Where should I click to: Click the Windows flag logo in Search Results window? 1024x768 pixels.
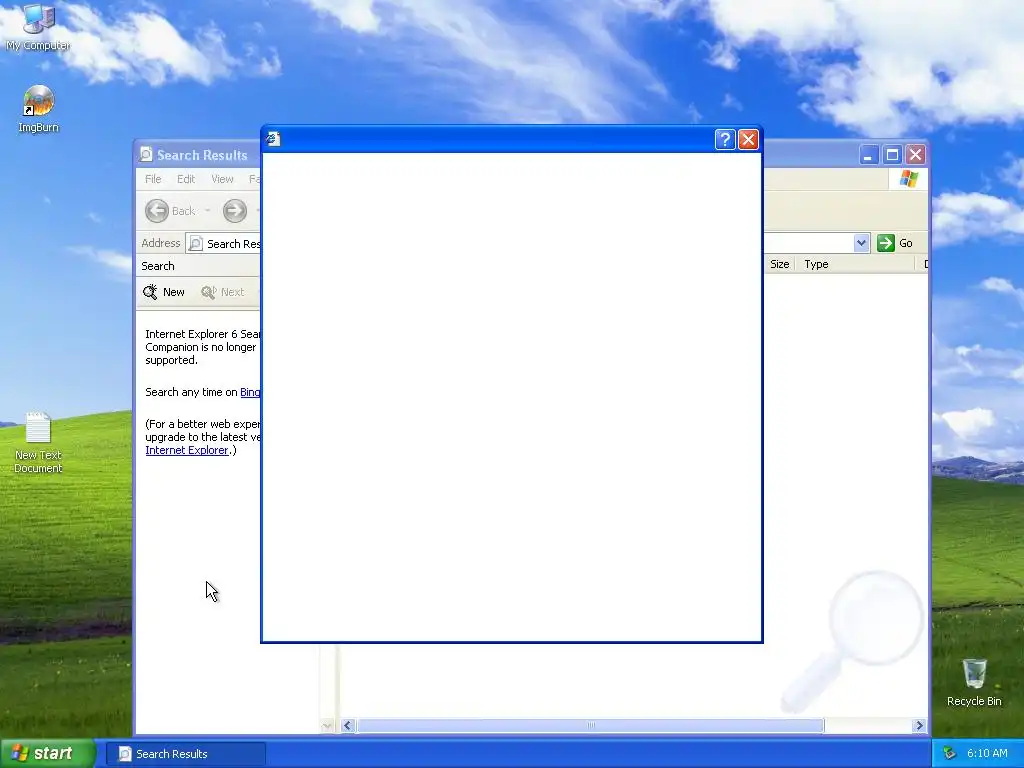(908, 178)
